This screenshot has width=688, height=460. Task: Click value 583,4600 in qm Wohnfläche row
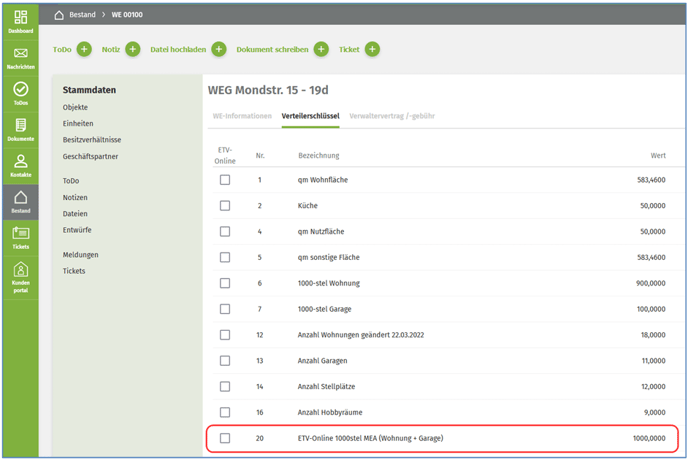[x=651, y=180]
